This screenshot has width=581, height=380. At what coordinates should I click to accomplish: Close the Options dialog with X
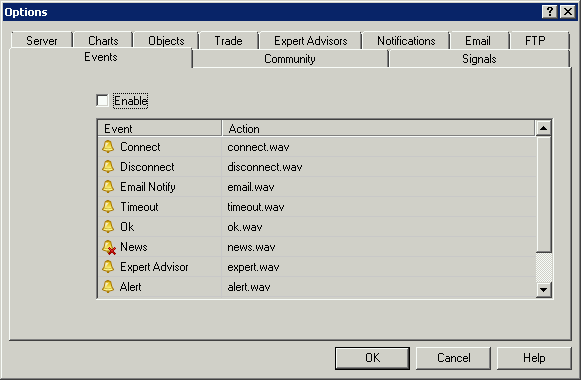click(568, 12)
